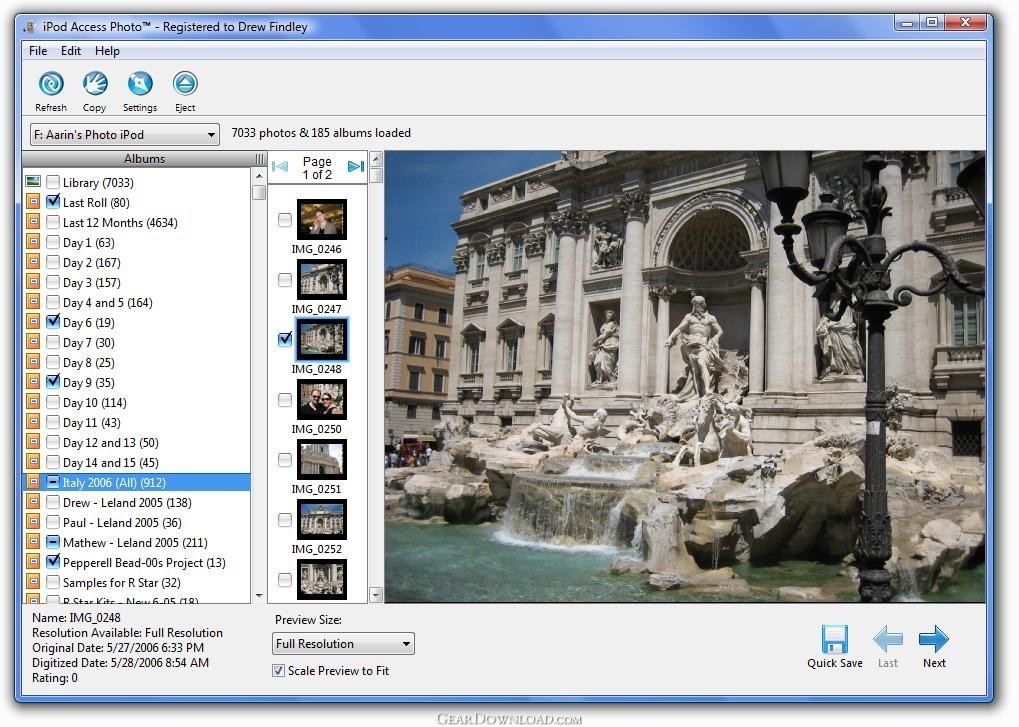Click album icon beside Day 6 (19)
Screen dimensions: 1019x727
click(x=33, y=322)
